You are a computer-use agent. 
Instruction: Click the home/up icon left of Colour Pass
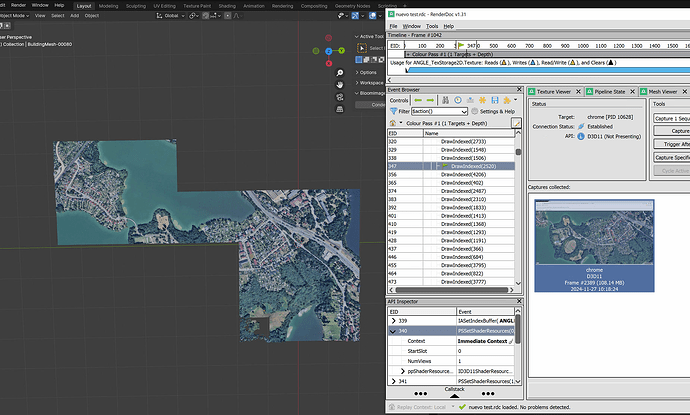[393, 123]
